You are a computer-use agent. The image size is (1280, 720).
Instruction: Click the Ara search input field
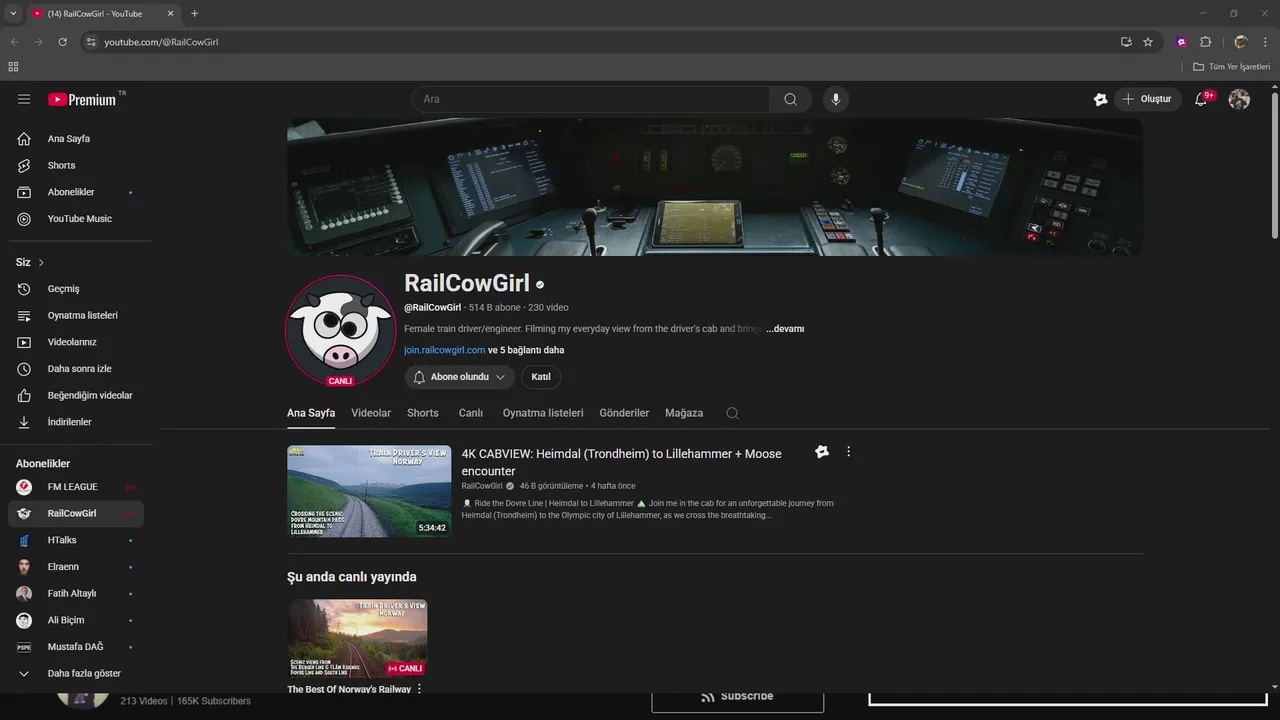click(x=590, y=99)
